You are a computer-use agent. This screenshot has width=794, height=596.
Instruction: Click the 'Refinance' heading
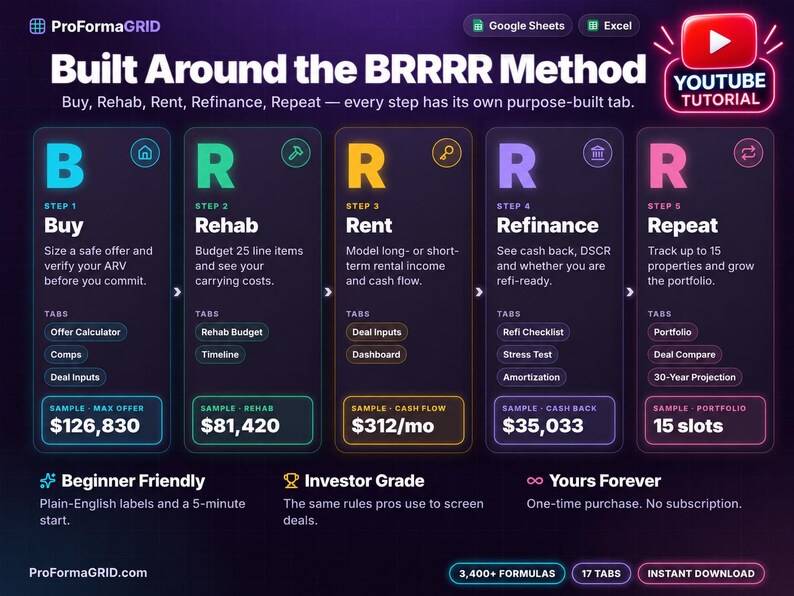[x=547, y=226]
